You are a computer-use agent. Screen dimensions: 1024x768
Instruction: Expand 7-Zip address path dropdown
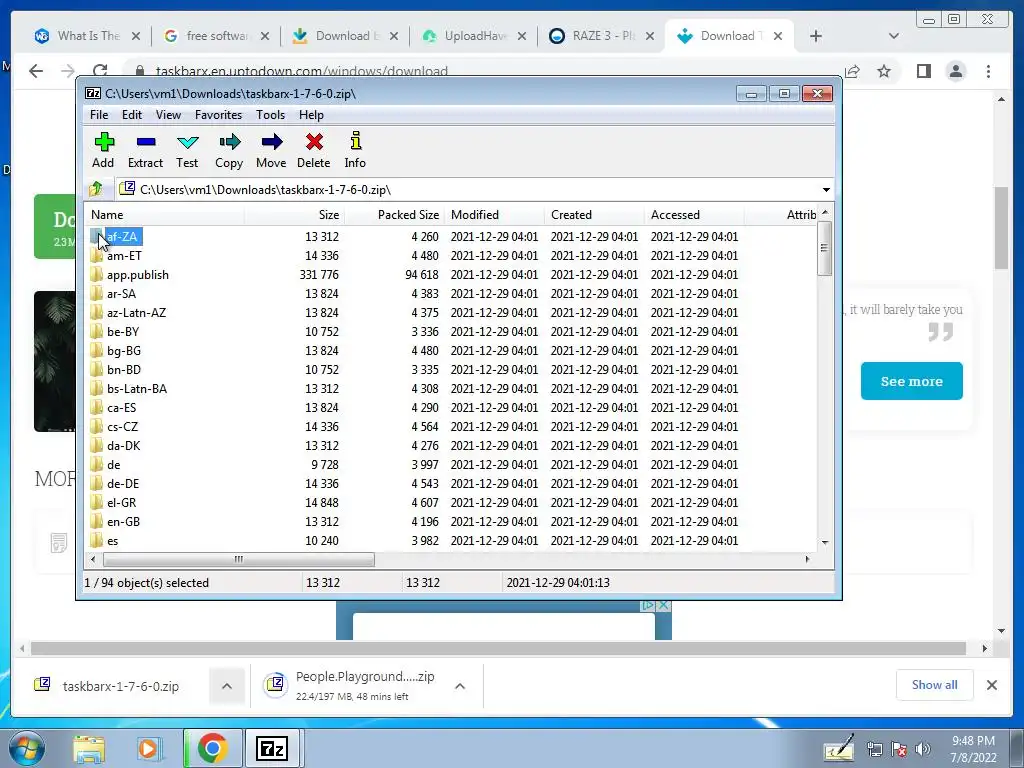[x=826, y=189]
